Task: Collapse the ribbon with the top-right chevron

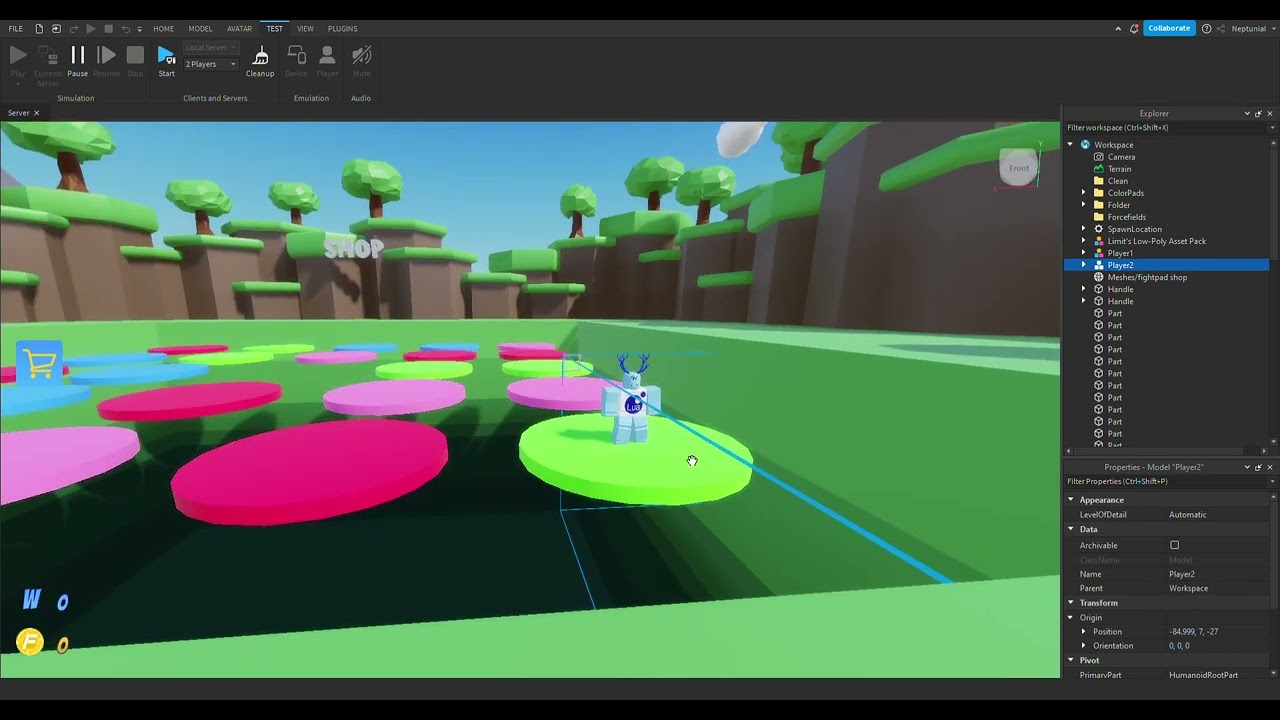Action: click(1118, 29)
